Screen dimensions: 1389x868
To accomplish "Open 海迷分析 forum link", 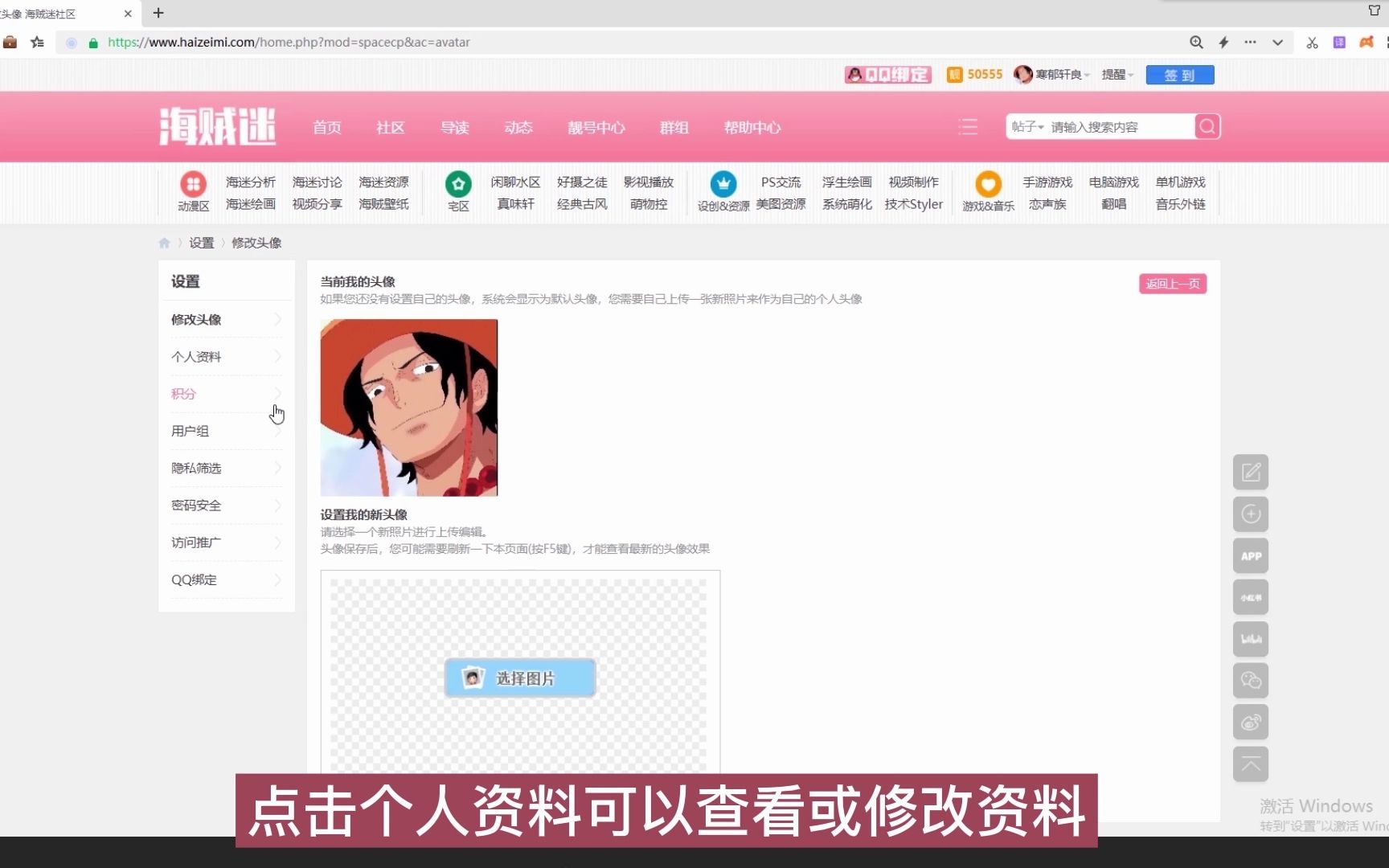I will tap(251, 182).
